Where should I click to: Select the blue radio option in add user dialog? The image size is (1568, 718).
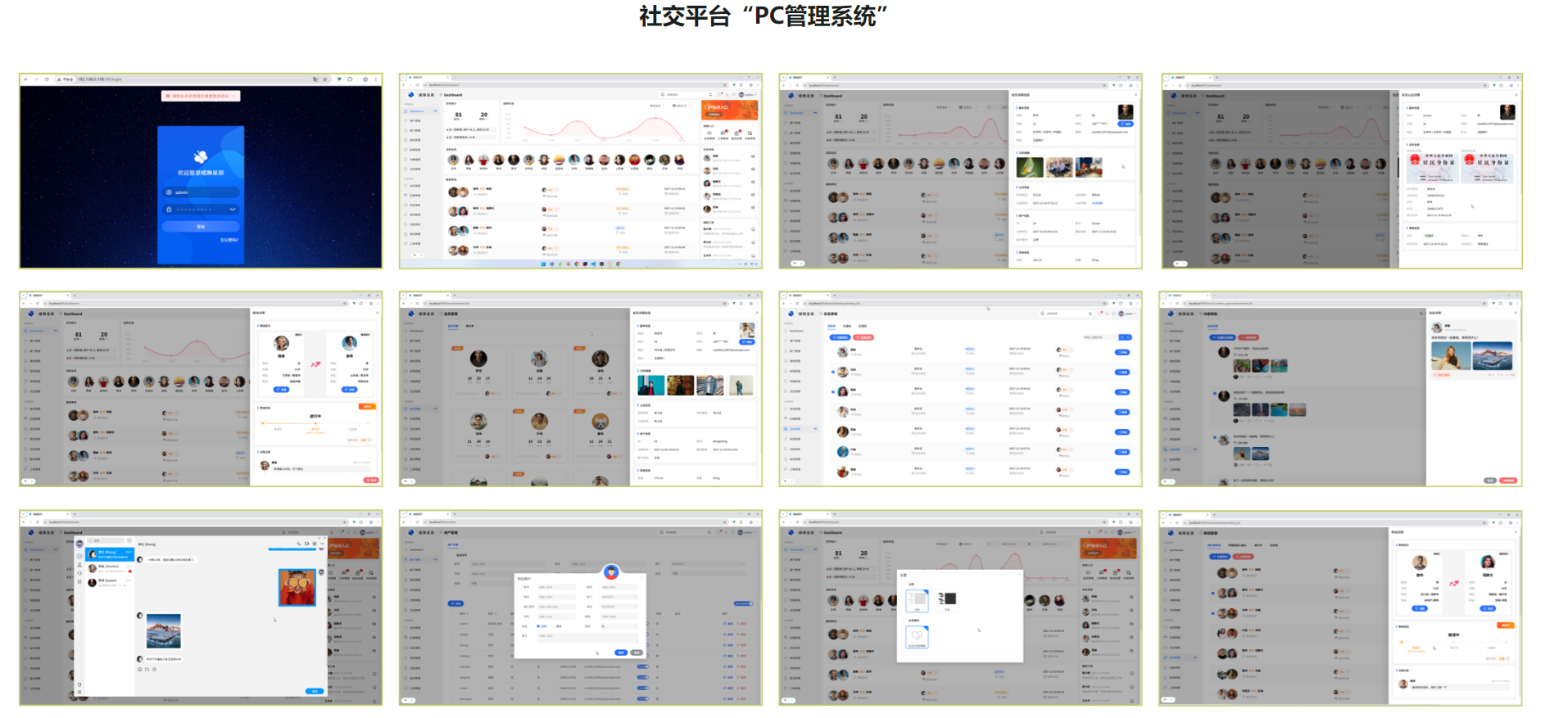[x=538, y=626]
